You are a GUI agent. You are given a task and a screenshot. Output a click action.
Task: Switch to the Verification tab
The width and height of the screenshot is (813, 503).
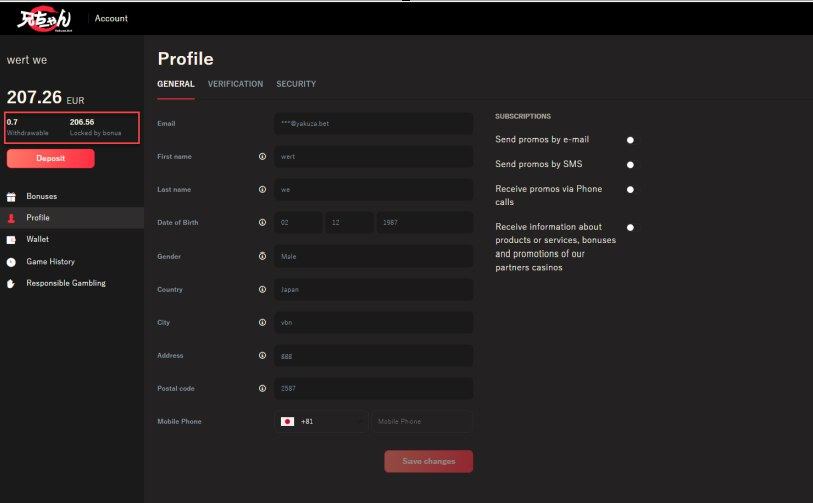235,84
